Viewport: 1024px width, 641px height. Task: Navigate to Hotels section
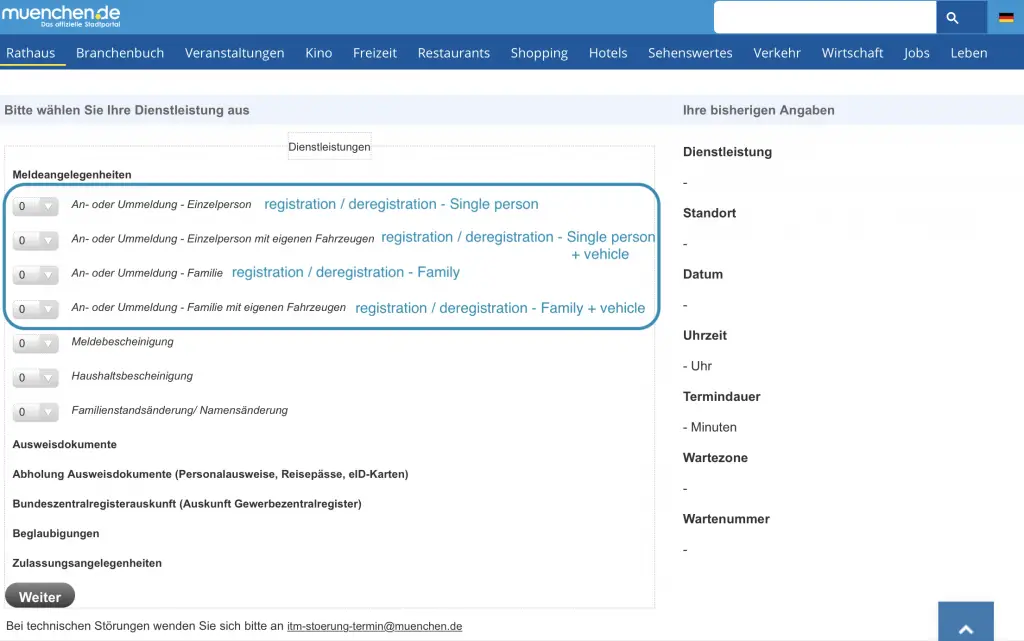coord(608,53)
